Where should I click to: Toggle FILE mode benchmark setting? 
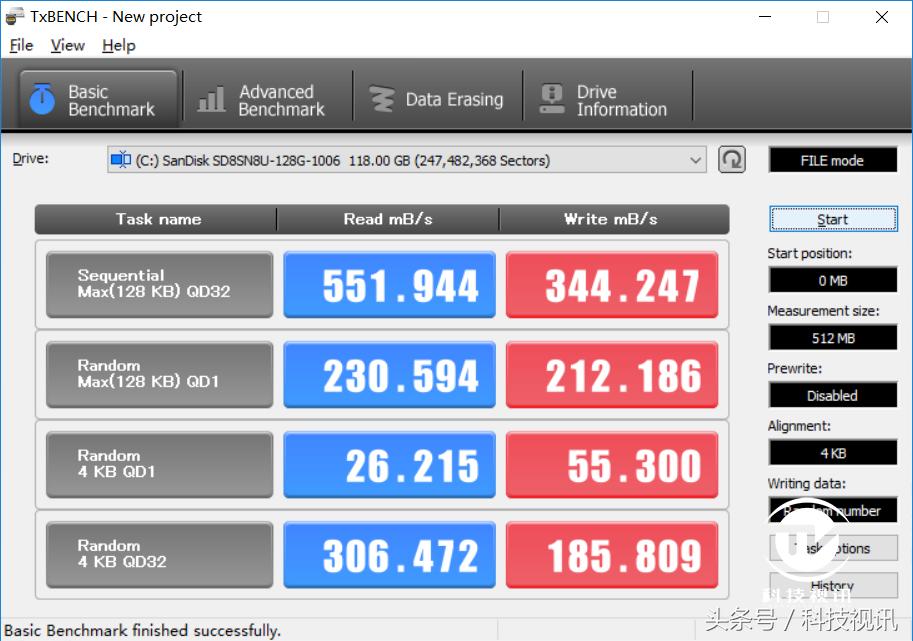(x=833, y=159)
